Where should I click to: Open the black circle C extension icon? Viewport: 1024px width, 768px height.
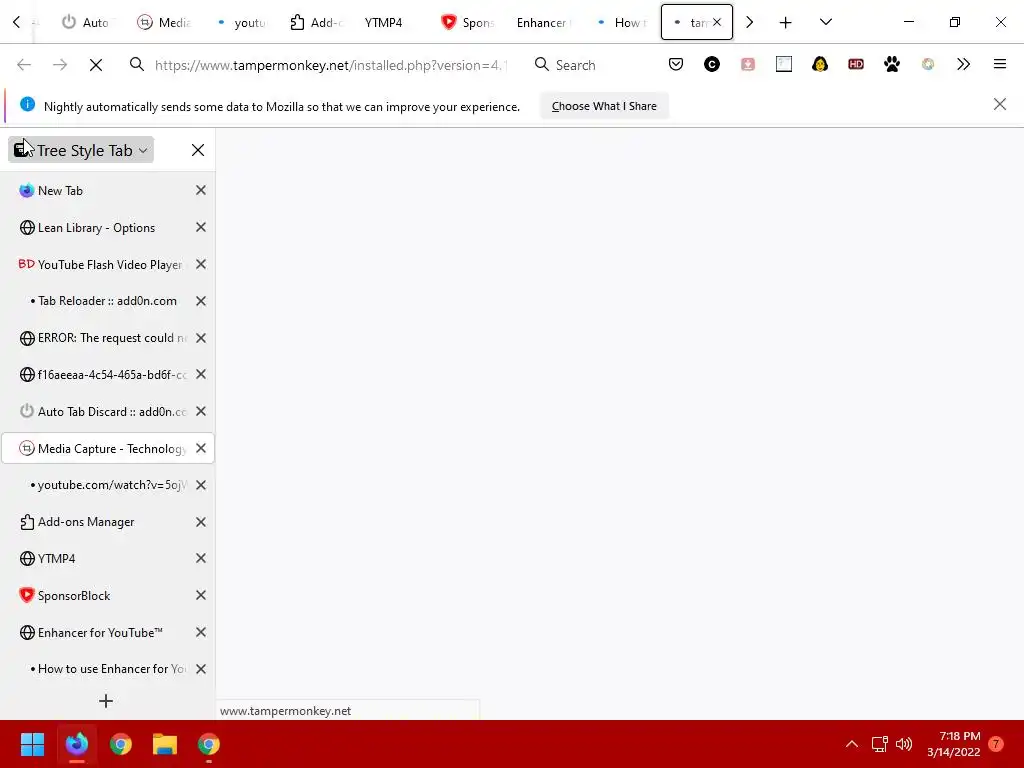click(x=712, y=64)
